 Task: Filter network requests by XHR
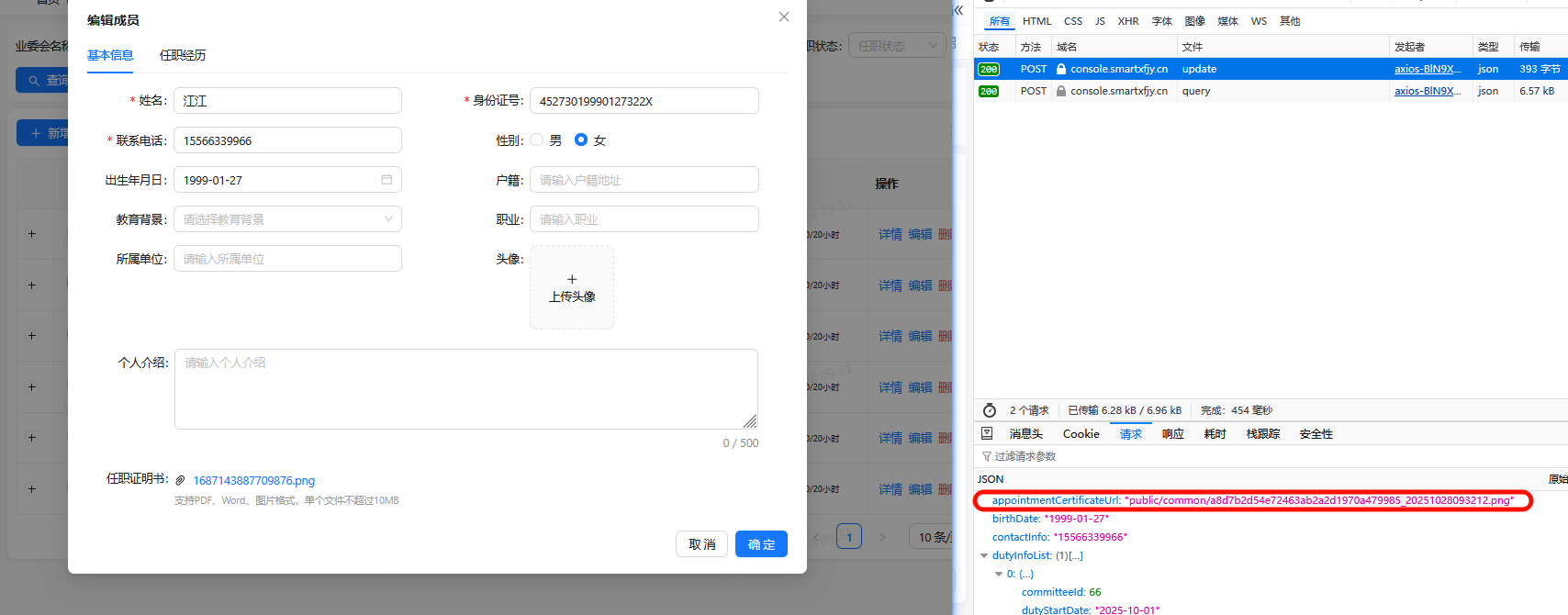[x=1128, y=21]
